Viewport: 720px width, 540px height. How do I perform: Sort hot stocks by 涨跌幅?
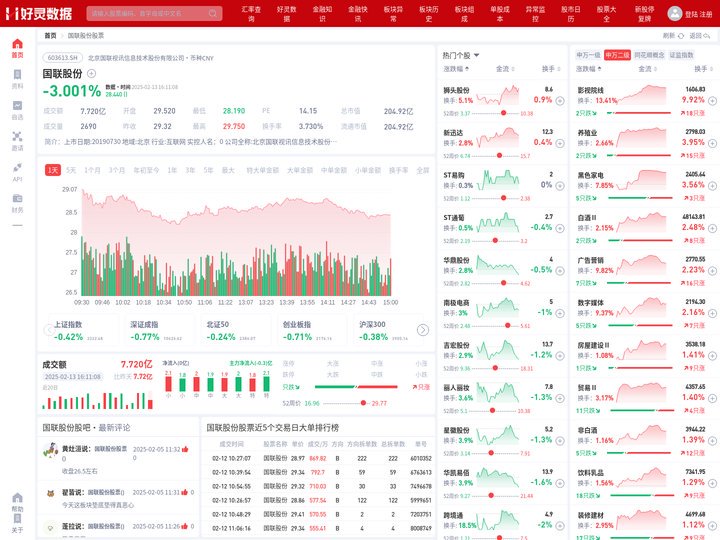456,69
